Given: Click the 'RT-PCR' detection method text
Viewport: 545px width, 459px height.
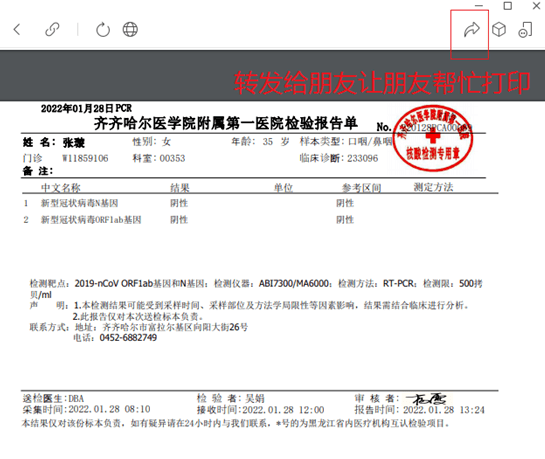Looking at the screenshot, I should (x=398, y=284).
